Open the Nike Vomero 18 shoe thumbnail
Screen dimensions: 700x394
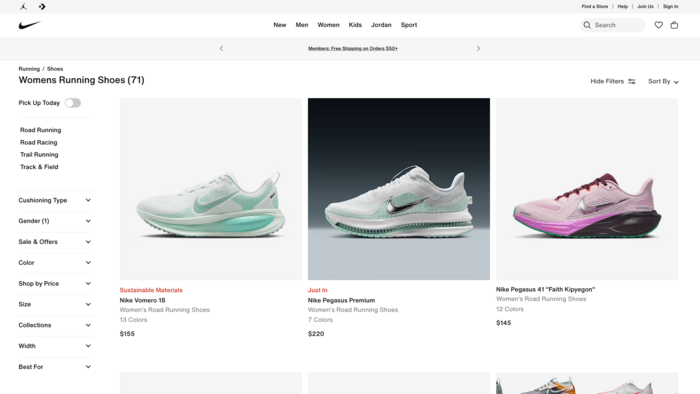pos(211,189)
